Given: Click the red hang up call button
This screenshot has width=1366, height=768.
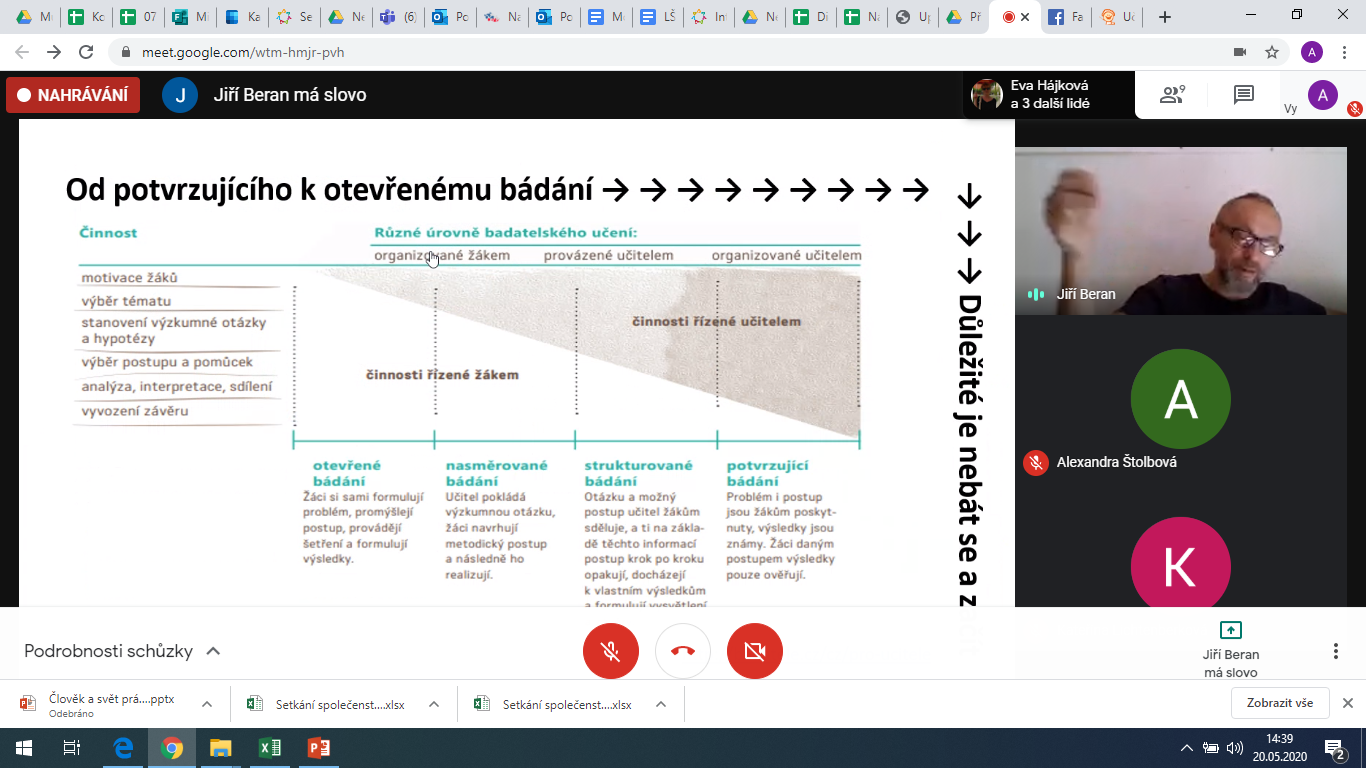Looking at the screenshot, I should (x=683, y=651).
